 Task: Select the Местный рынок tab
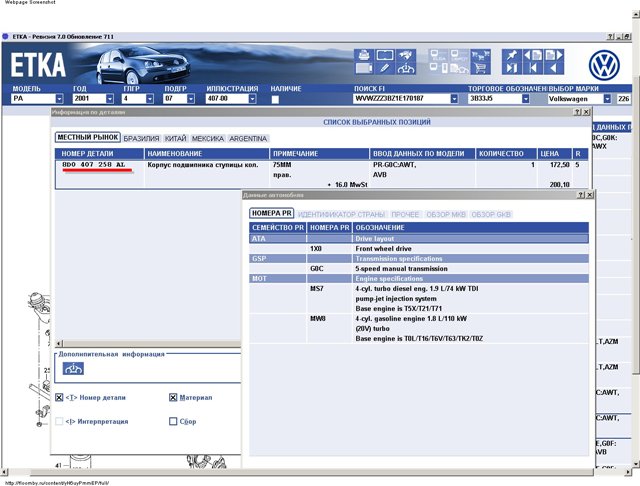click(x=88, y=138)
